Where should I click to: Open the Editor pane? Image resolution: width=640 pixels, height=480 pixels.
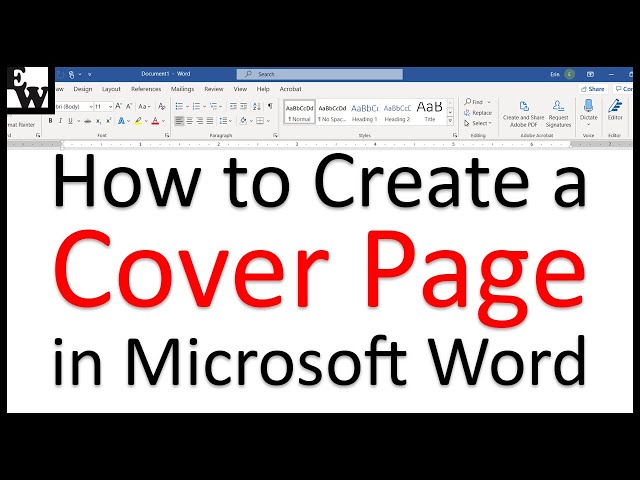(x=615, y=110)
